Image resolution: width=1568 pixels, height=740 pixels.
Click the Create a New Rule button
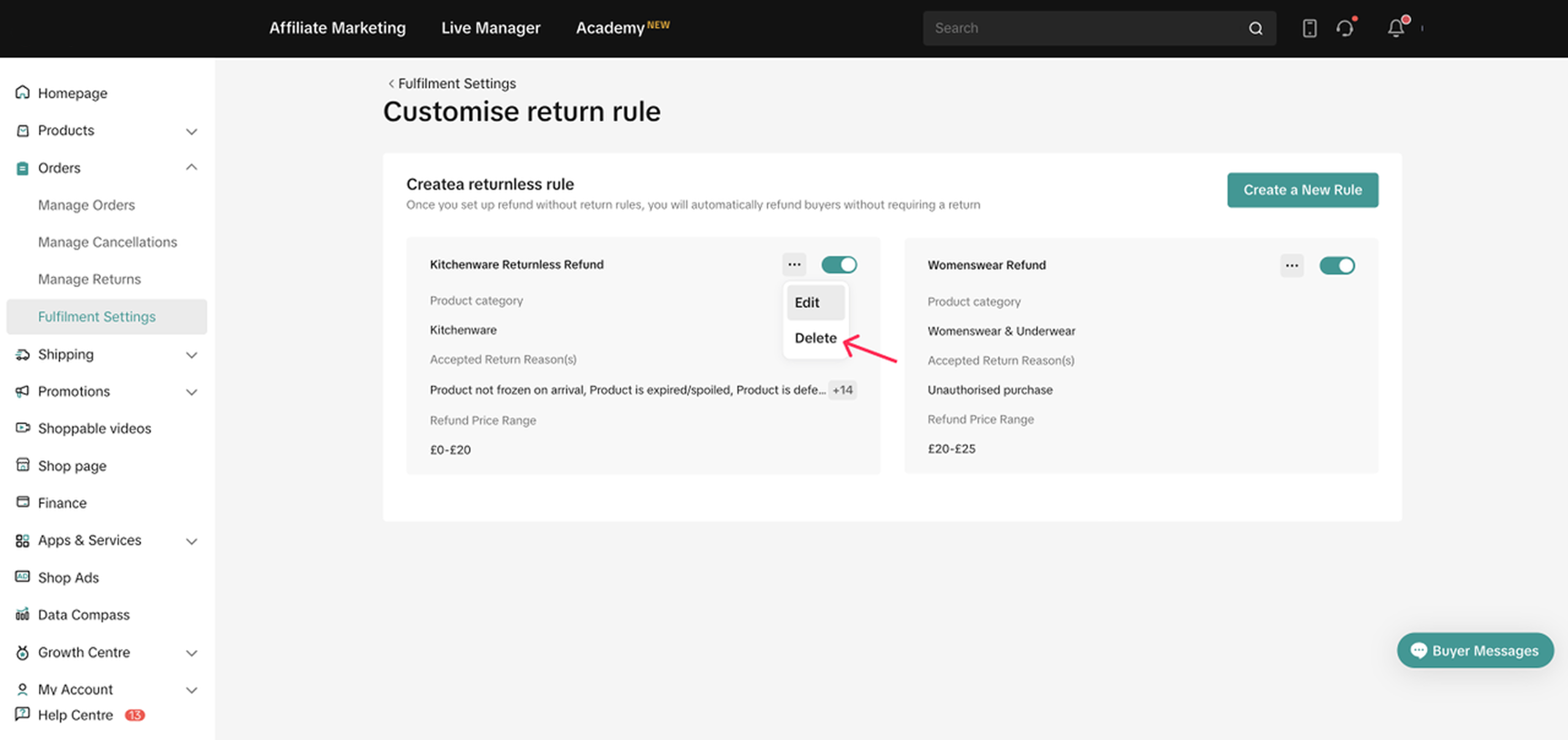[x=1302, y=190]
